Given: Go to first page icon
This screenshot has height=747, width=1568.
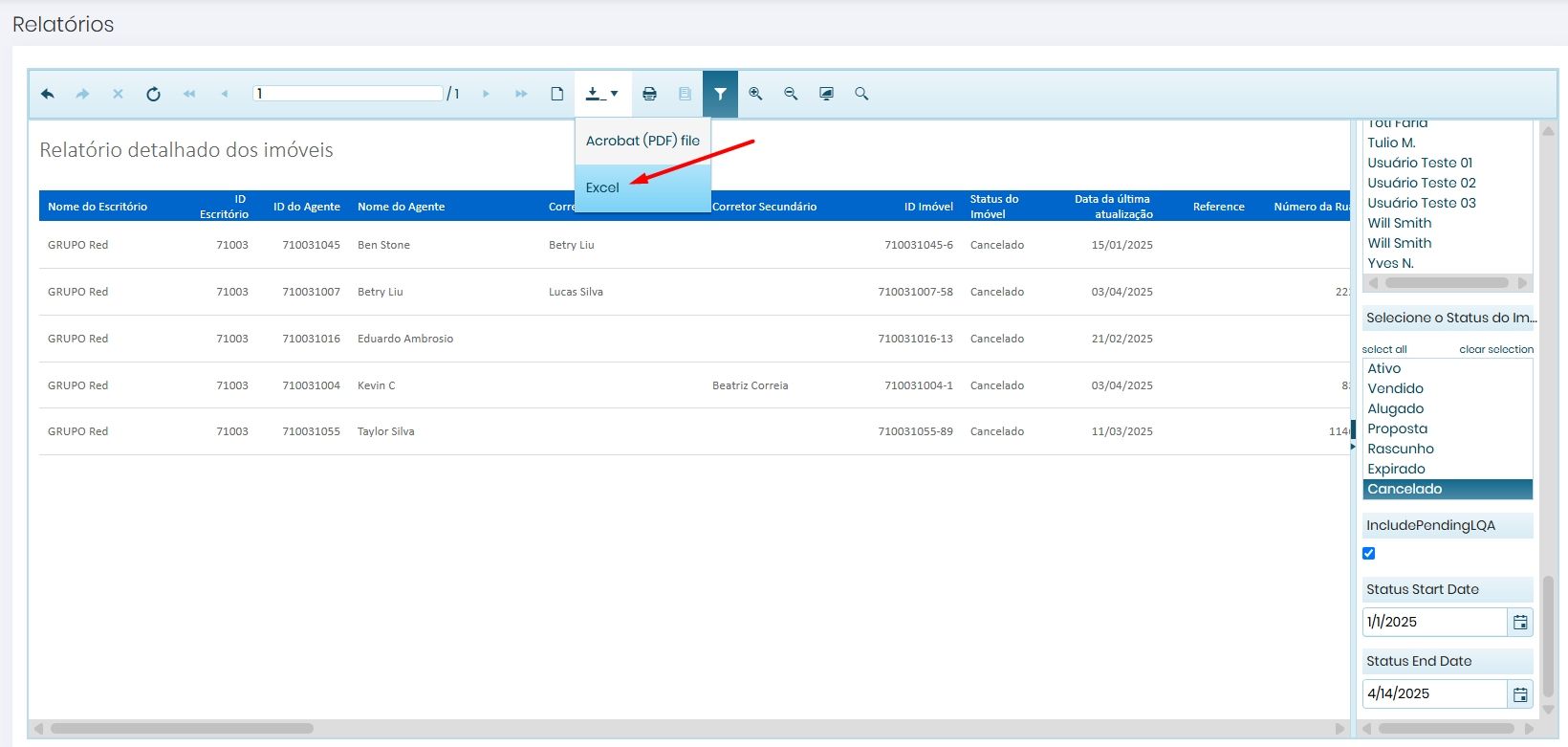Looking at the screenshot, I should click(x=189, y=94).
